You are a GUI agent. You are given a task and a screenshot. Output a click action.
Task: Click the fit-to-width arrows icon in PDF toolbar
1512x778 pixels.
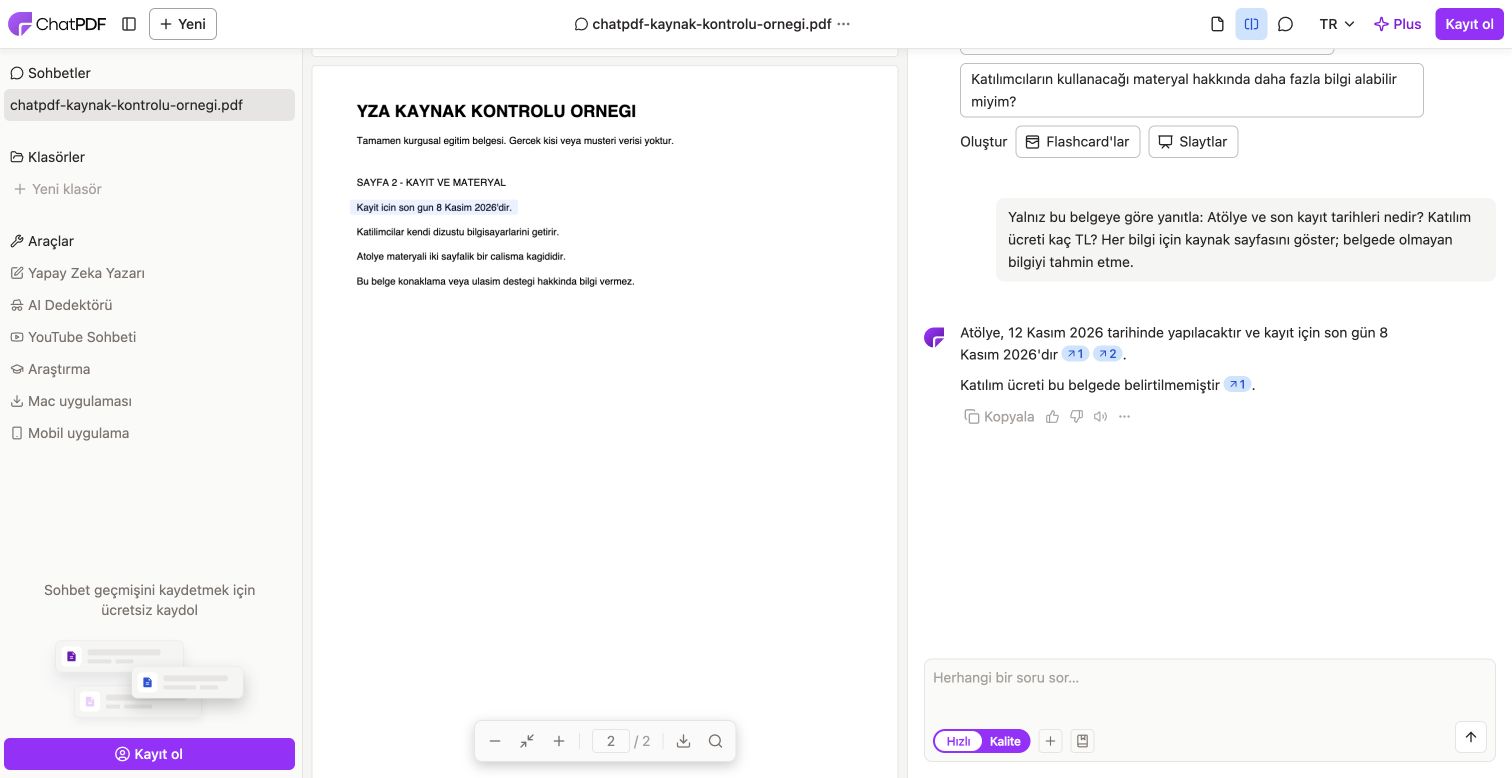click(527, 741)
